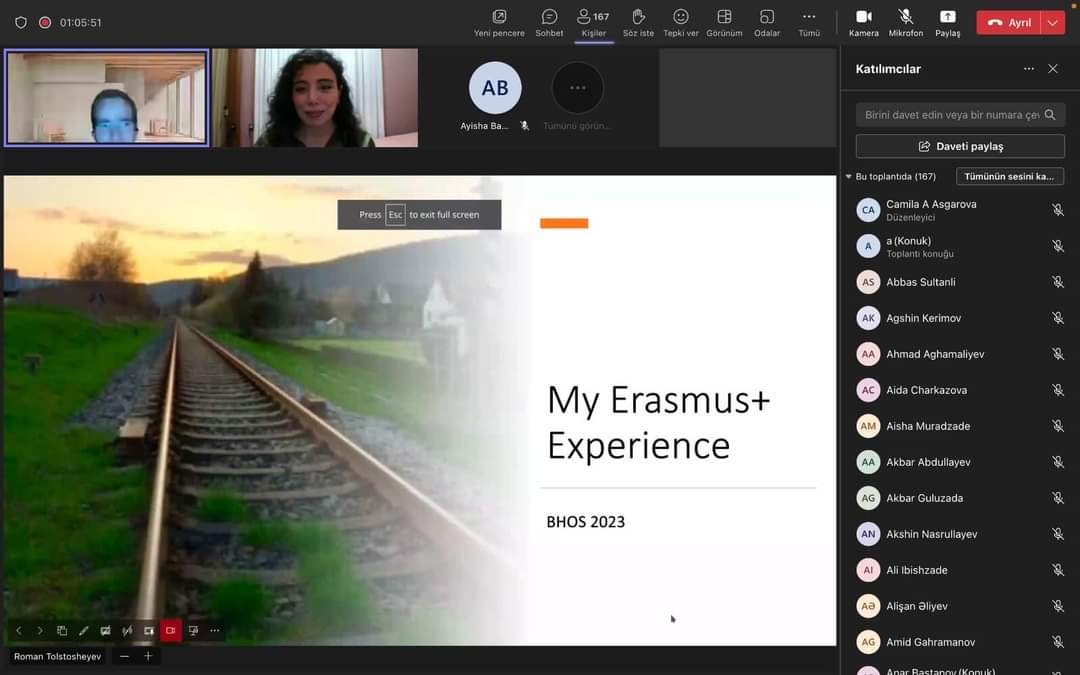Click Tümünün sesini kapat button
1080x675 pixels.
(1009, 176)
